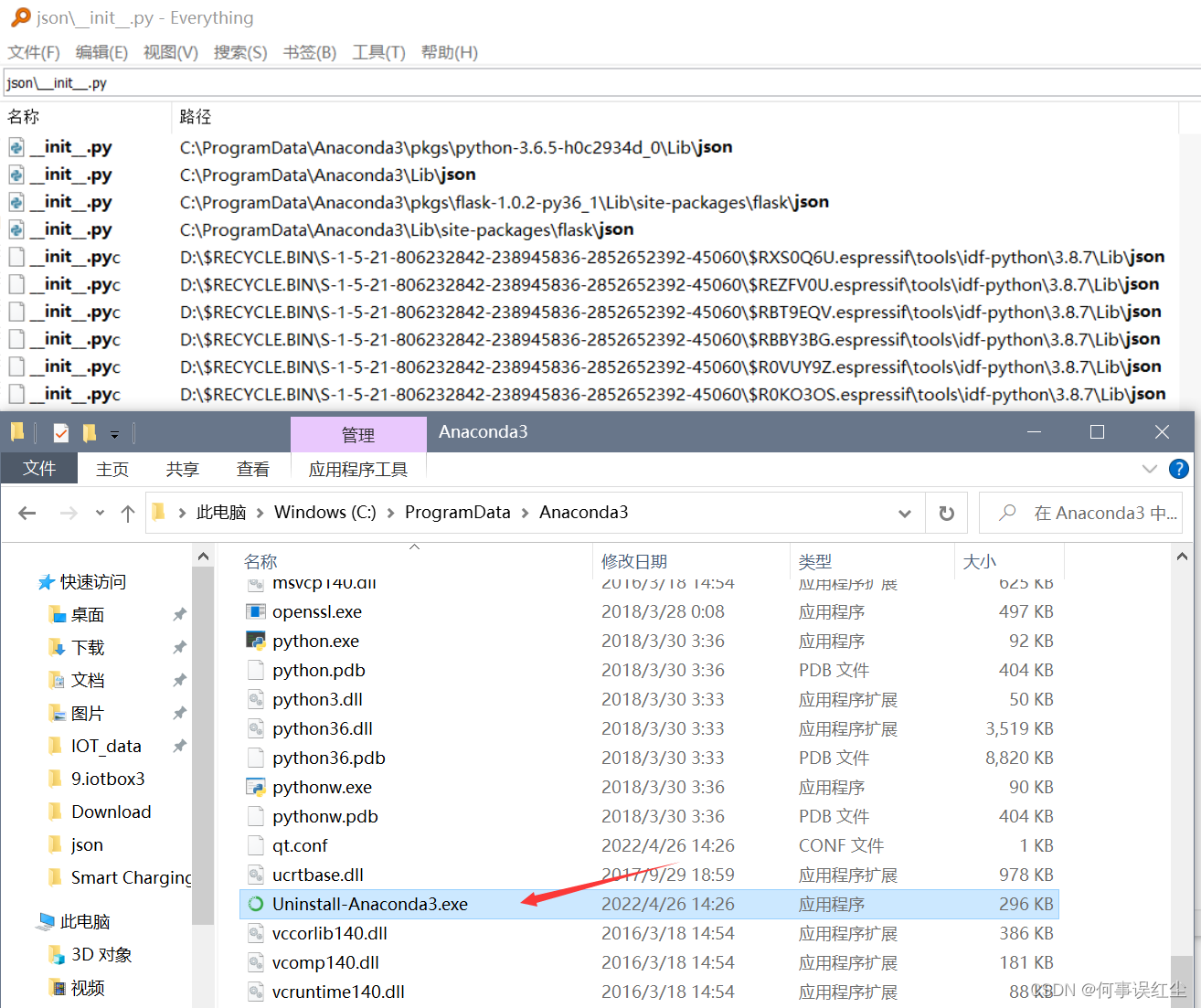1201x1008 pixels.
Task: Sort Explorer files by the 修改日期 column
Action: tap(691, 561)
